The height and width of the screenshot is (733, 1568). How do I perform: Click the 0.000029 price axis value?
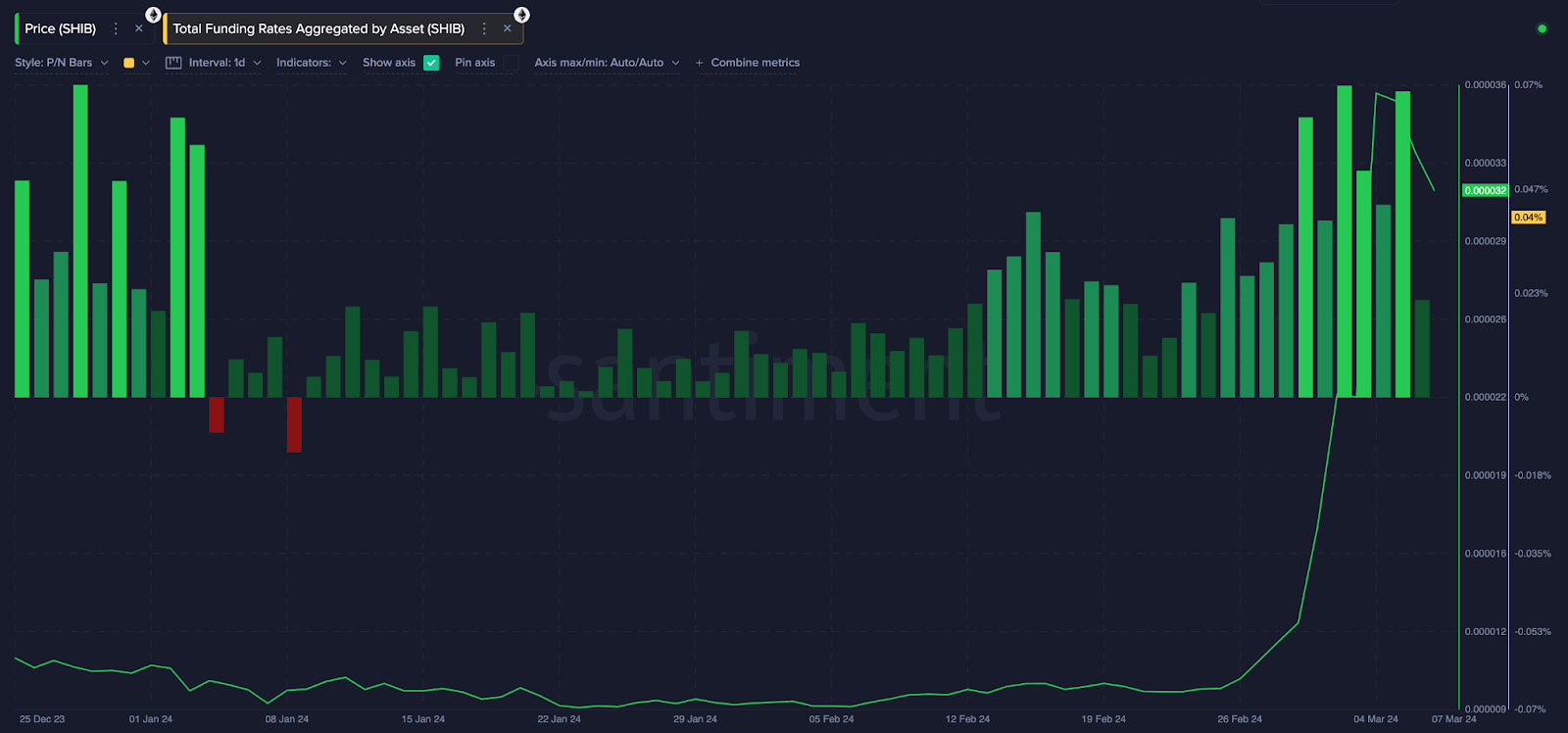tap(1486, 241)
